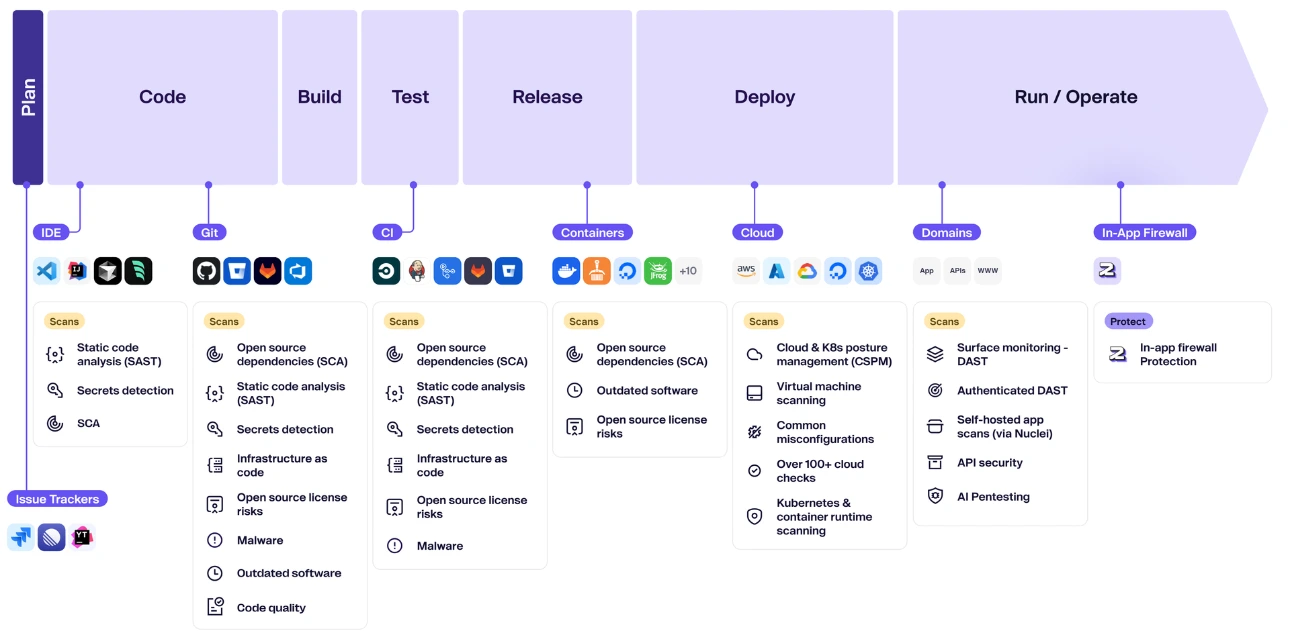Open the Run / Operate stage
The height and width of the screenshot is (631, 1290).
(1075, 97)
